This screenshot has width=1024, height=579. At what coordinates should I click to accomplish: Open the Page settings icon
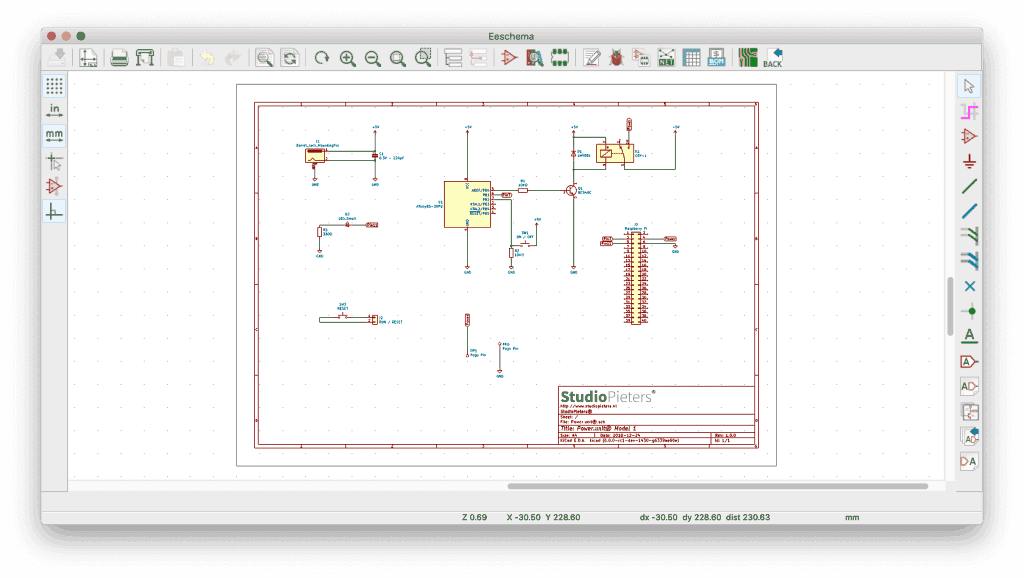point(88,58)
